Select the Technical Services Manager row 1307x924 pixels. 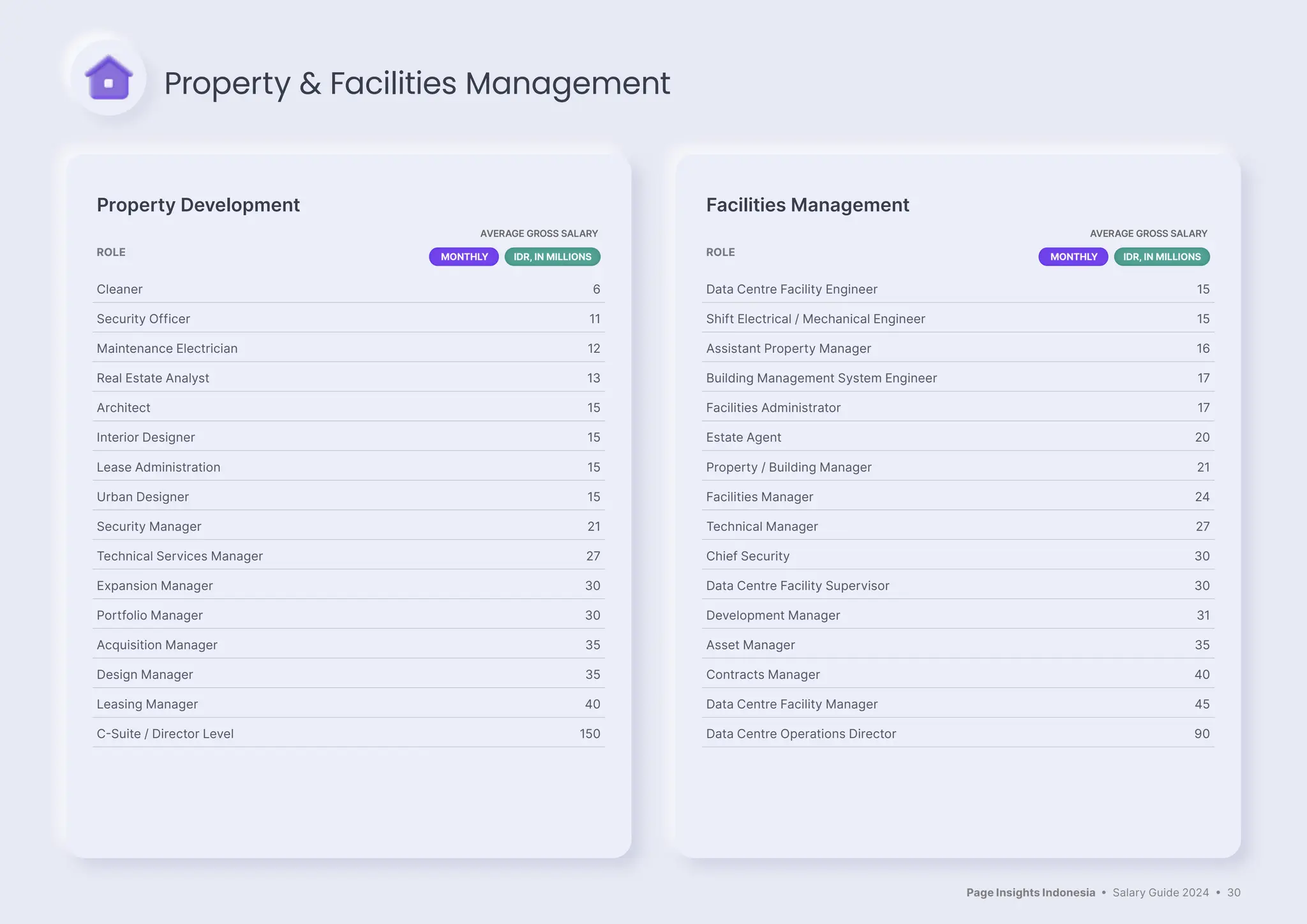180,556
